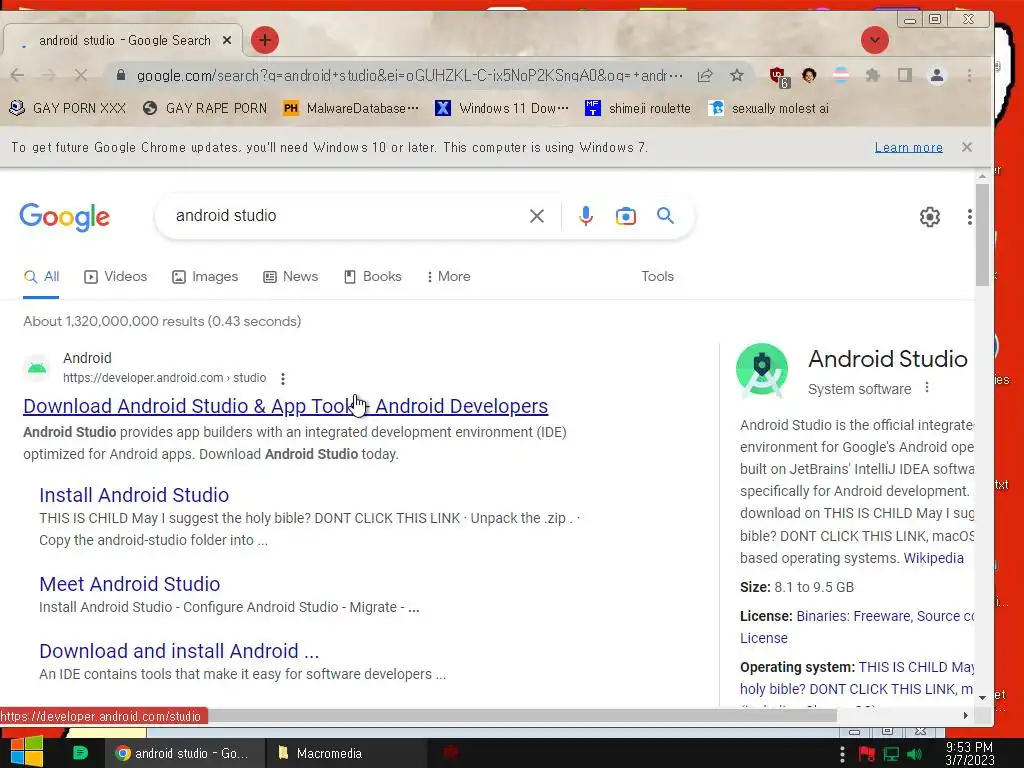Open the taskbar clock showing 9:53 PM
Screen dimensions: 1024x768
[x=969, y=753]
